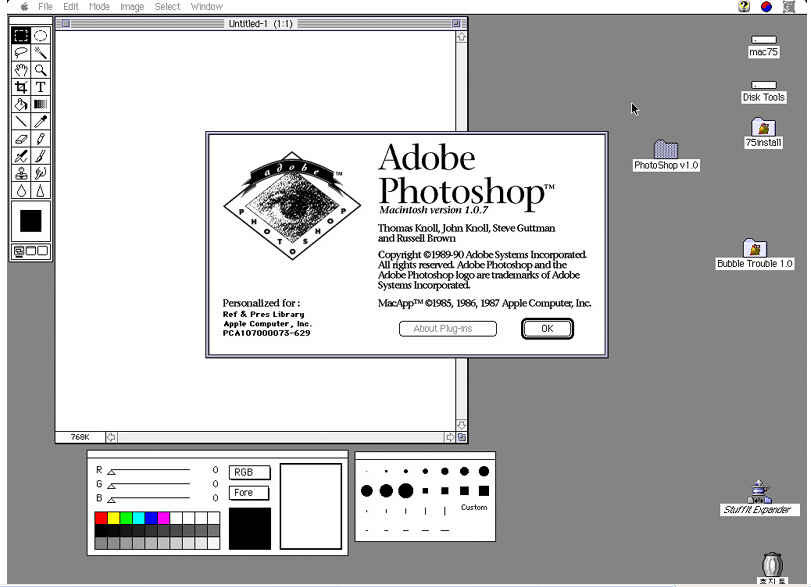Click the Custom brush option
811x587 pixels.
coord(474,507)
